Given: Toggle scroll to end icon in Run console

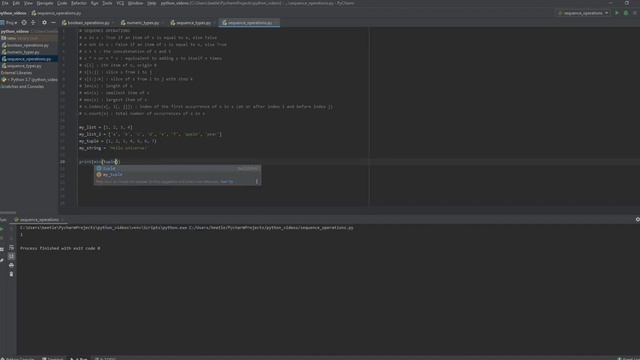Looking at the screenshot, I should click(11, 256).
